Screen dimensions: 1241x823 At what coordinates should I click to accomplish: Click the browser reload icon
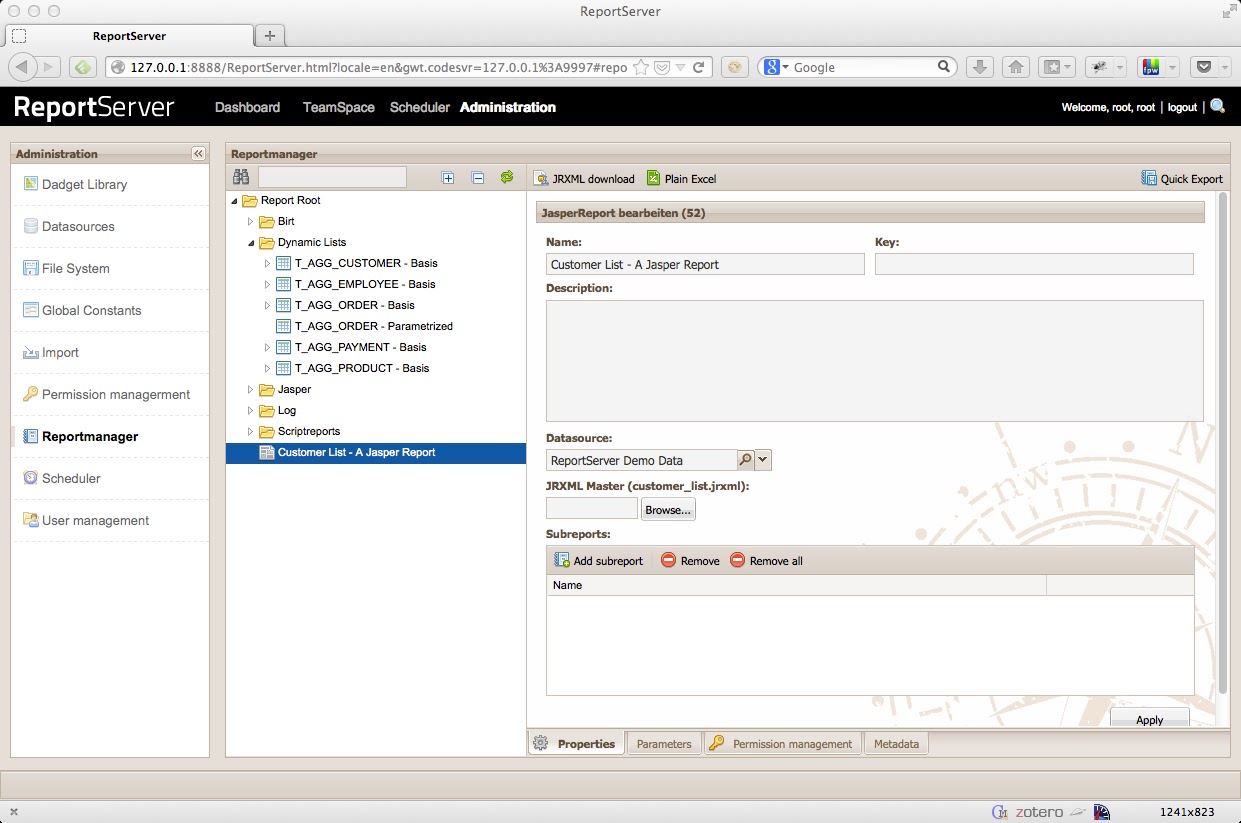699,67
